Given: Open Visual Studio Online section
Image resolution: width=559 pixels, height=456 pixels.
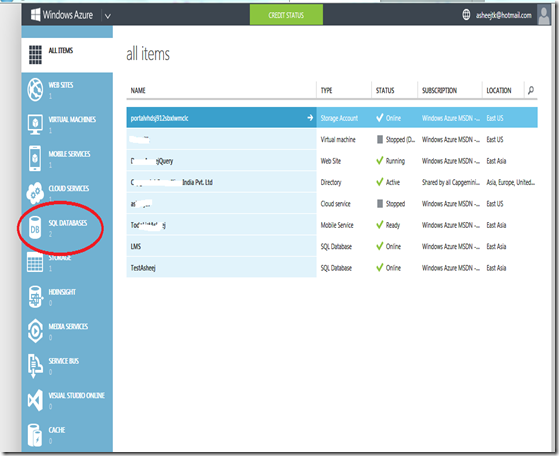Looking at the screenshot, I should click(76, 395).
